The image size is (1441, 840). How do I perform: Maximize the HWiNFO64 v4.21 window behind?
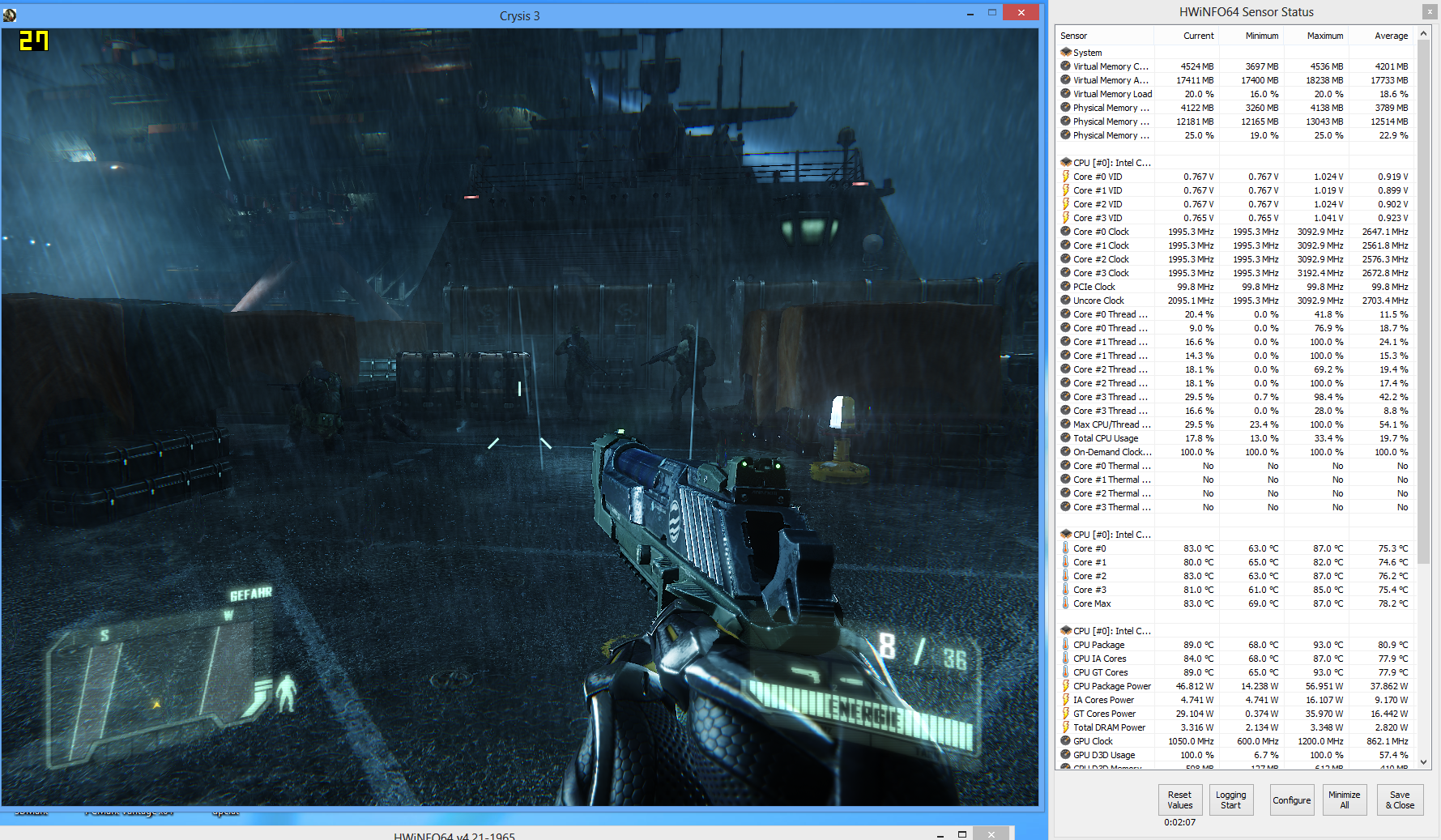point(962,834)
